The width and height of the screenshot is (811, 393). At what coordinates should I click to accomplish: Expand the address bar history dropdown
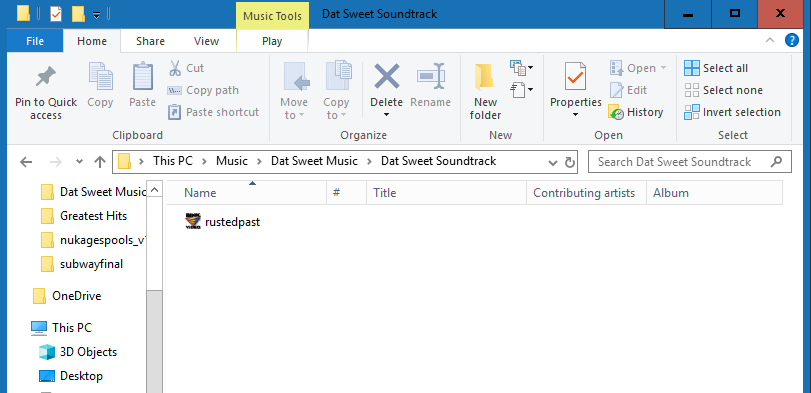(x=553, y=163)
